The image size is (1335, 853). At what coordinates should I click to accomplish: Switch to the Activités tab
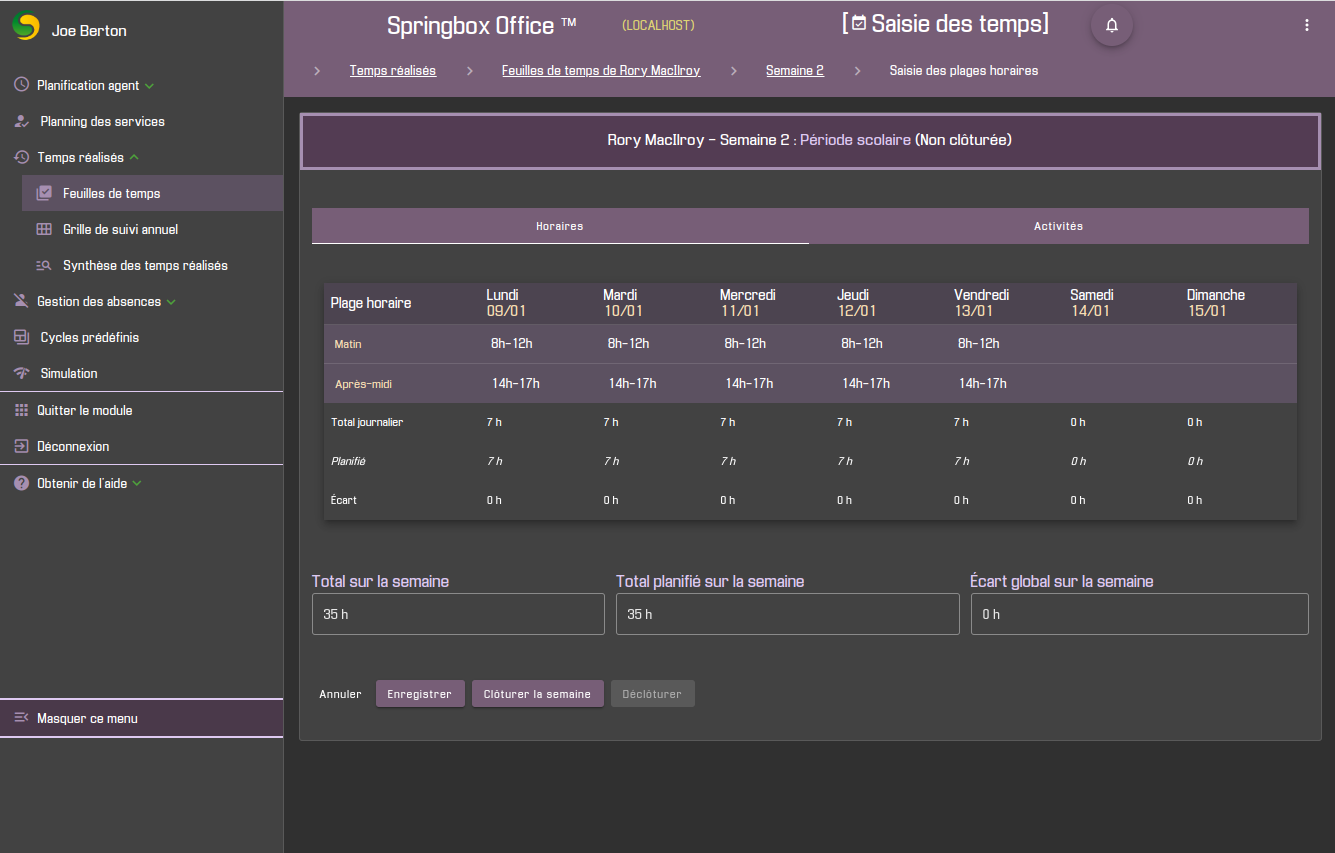tap(1059, 226)
